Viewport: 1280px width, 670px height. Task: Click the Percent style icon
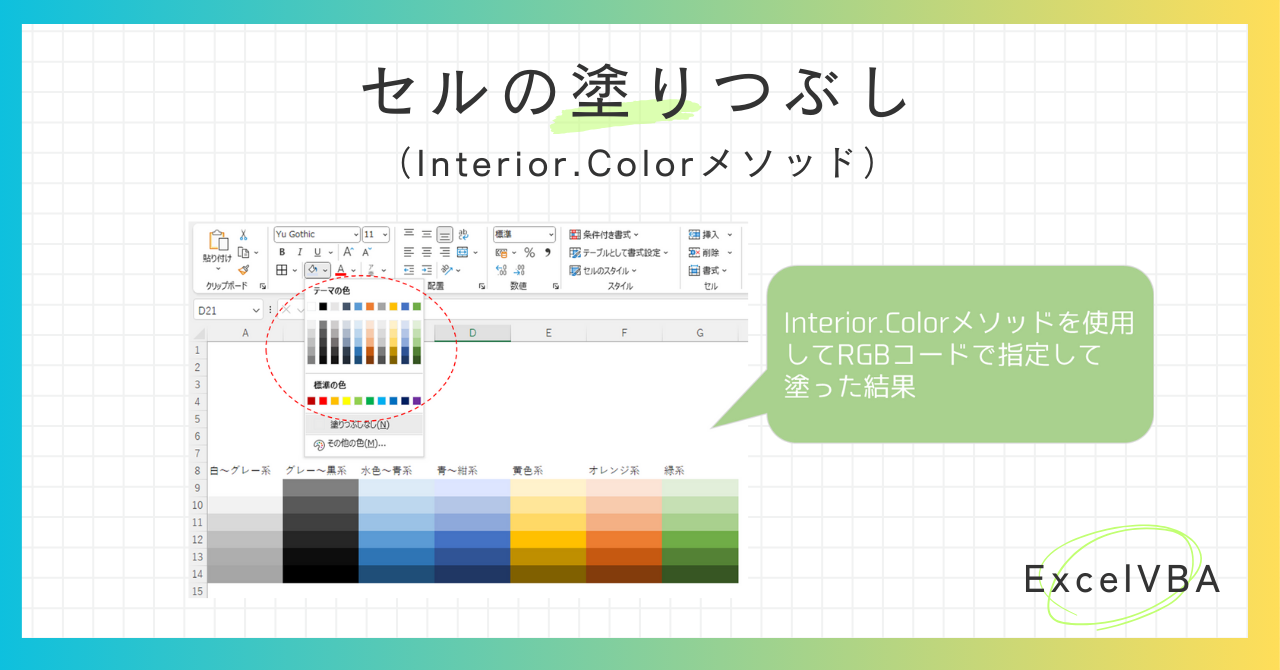(x=530, y=252)
